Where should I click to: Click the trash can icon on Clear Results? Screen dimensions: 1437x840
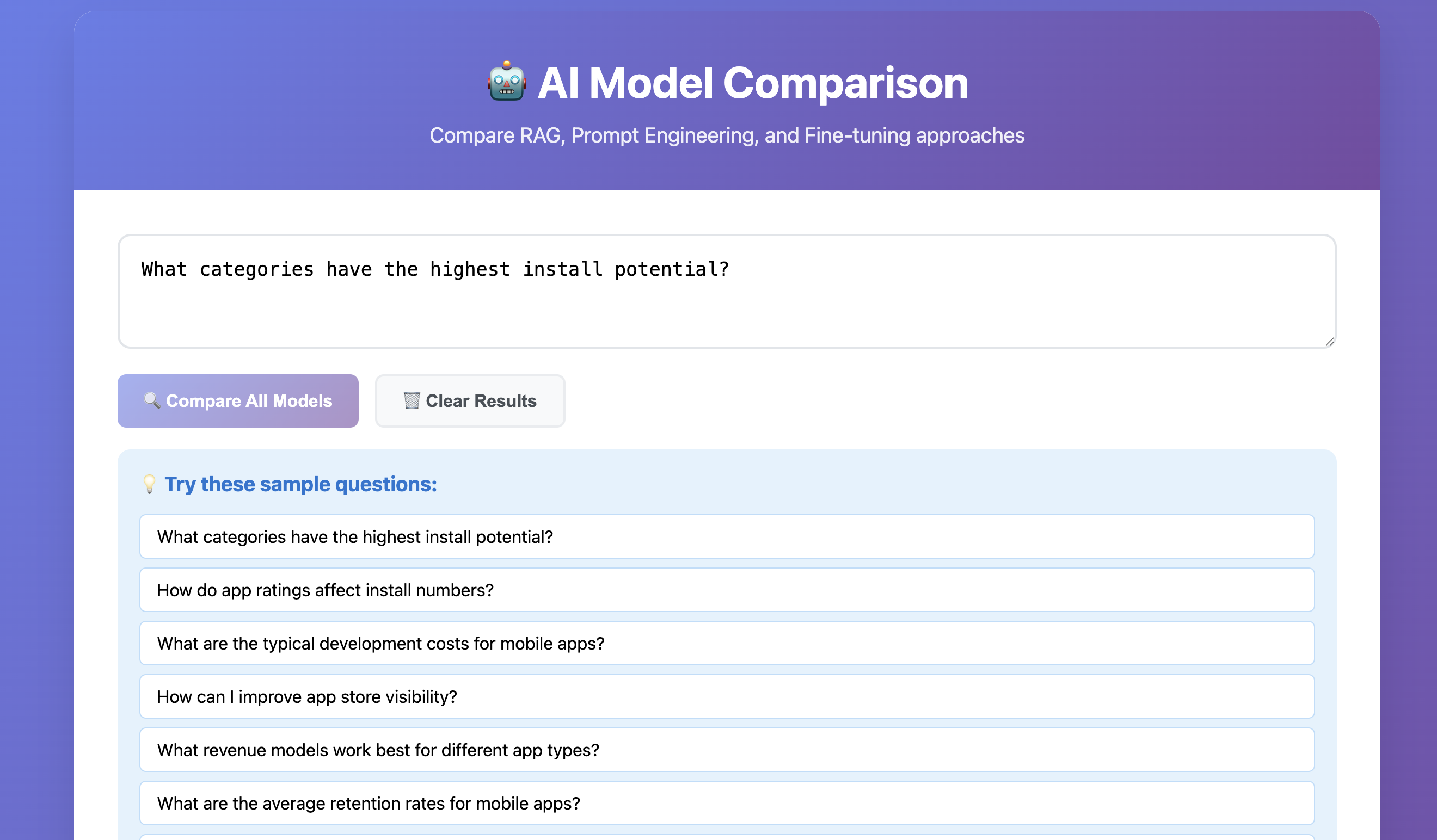(x=412, y=400)
